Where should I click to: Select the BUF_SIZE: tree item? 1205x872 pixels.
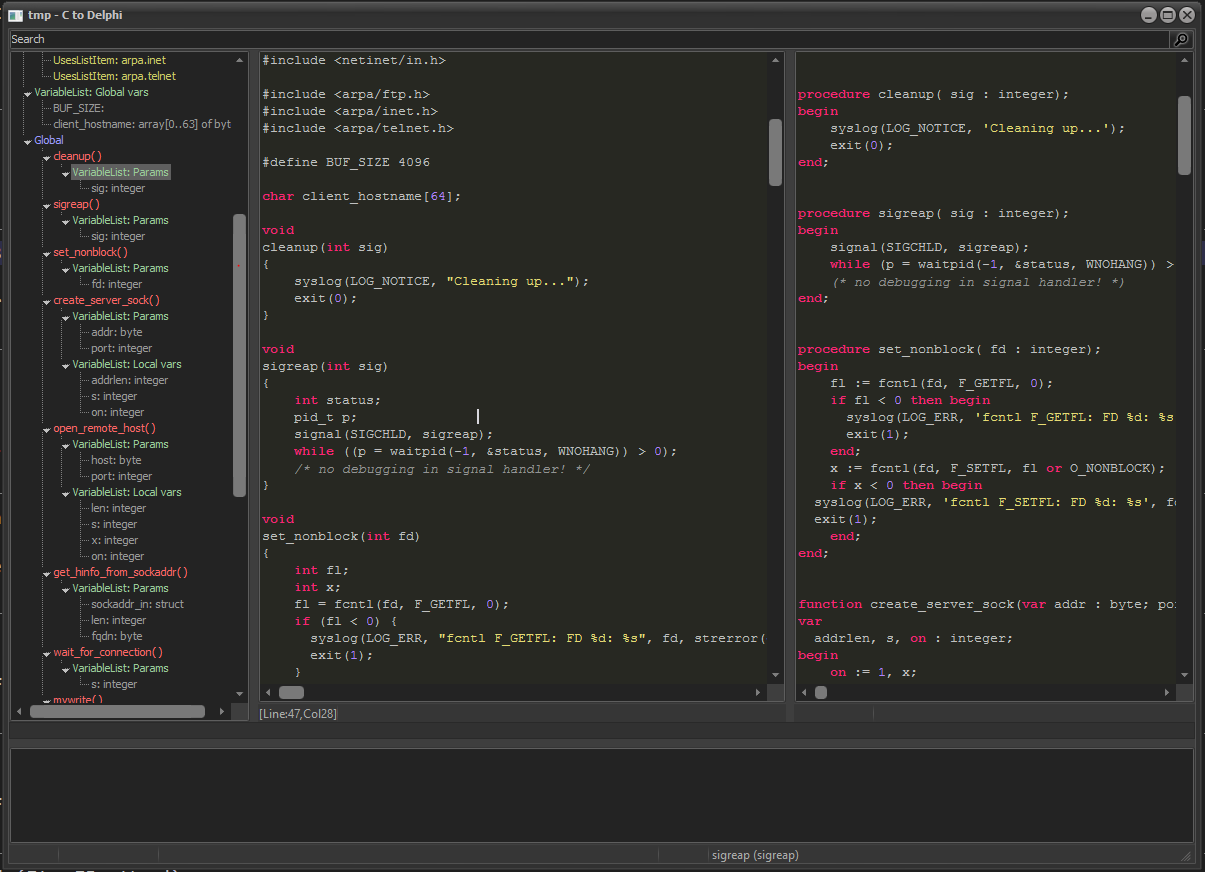click(x=78, y=108)
